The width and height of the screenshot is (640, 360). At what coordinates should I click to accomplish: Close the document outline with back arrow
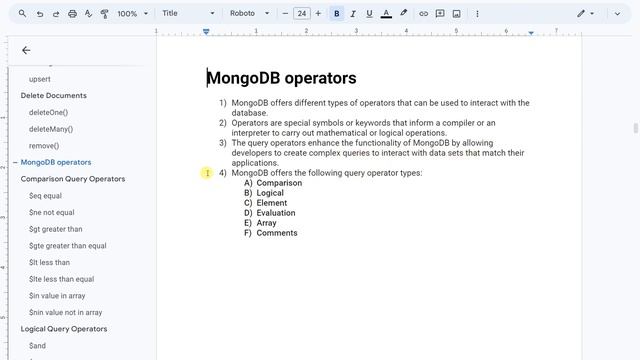26,50
